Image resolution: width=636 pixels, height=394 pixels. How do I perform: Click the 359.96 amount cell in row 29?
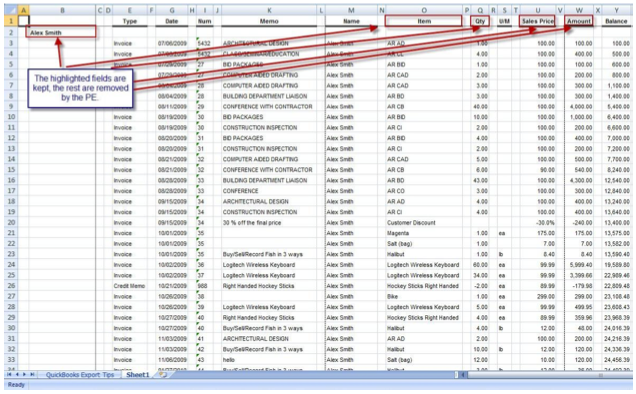(579, 317)
